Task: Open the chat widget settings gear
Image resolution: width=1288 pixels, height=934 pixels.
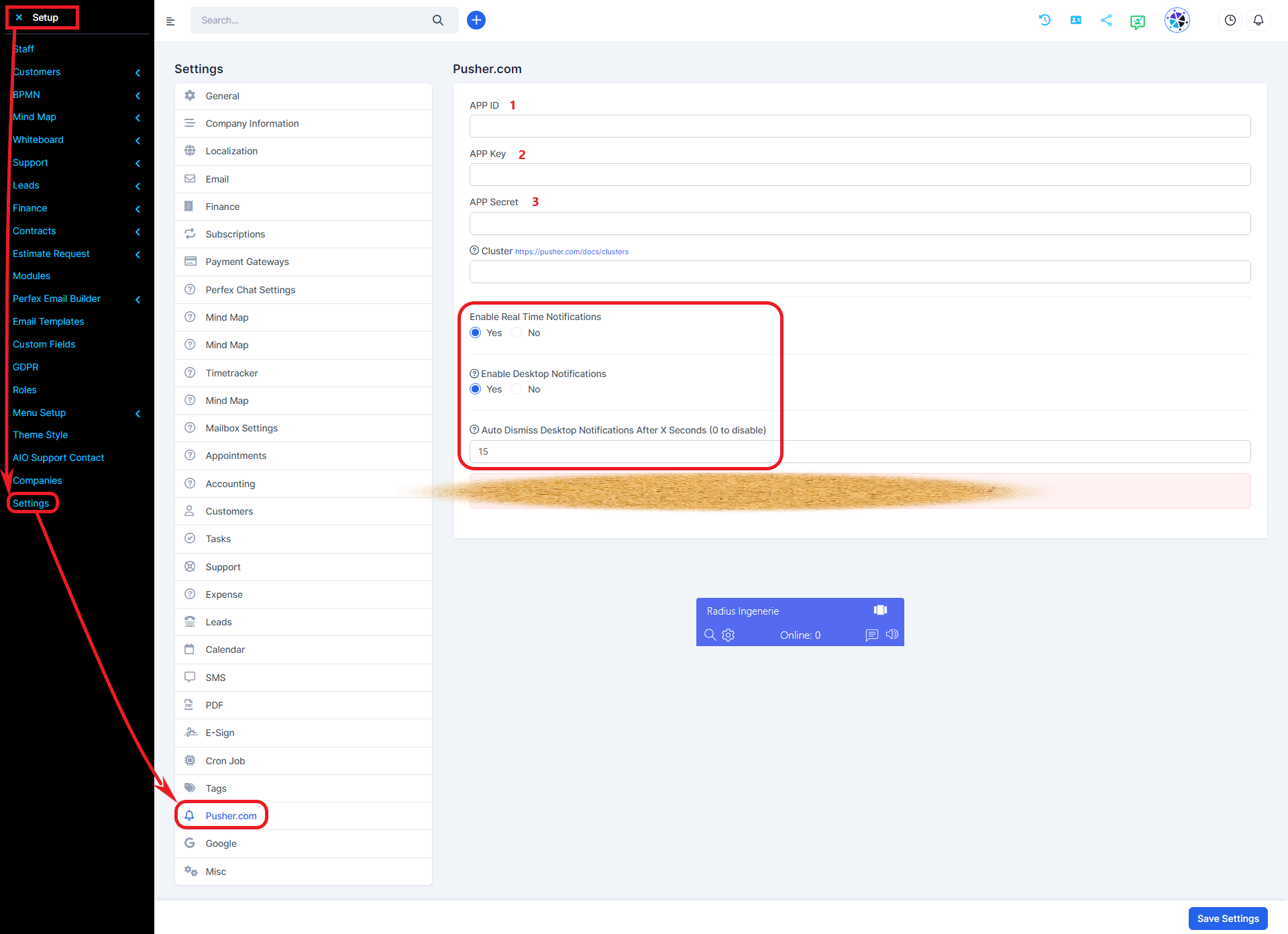Action: click(729, 635)
